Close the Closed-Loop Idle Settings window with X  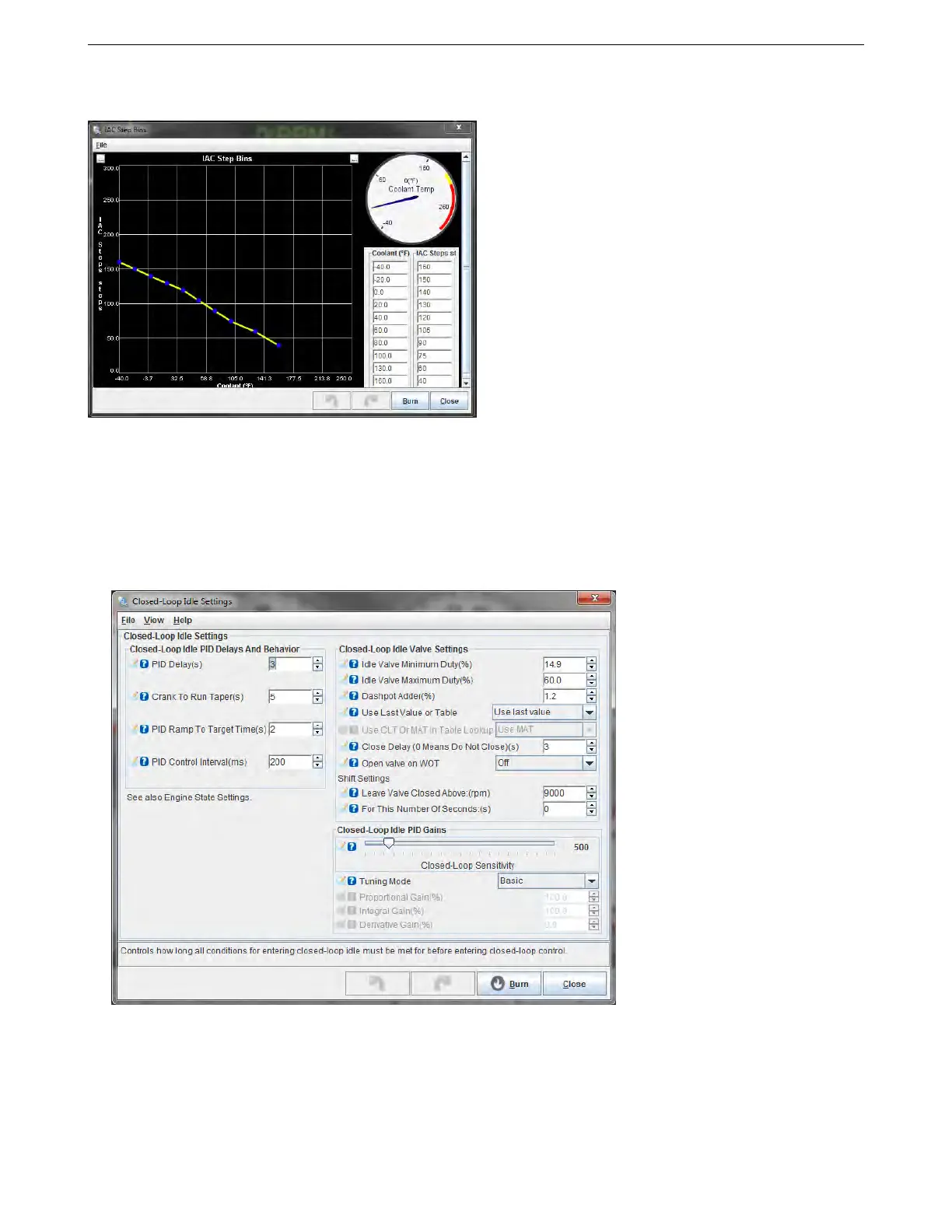pyautogui.click(x=594, y=598)
